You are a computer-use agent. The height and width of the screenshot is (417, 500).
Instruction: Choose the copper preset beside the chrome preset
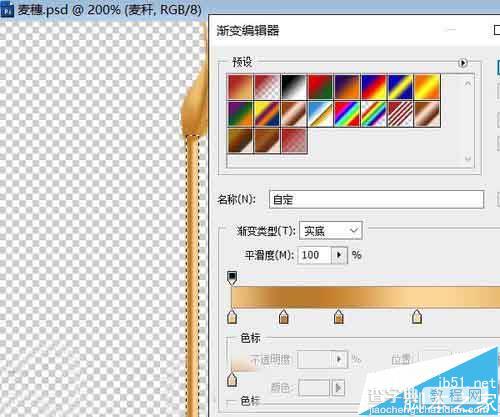click(x=294, y=114)
